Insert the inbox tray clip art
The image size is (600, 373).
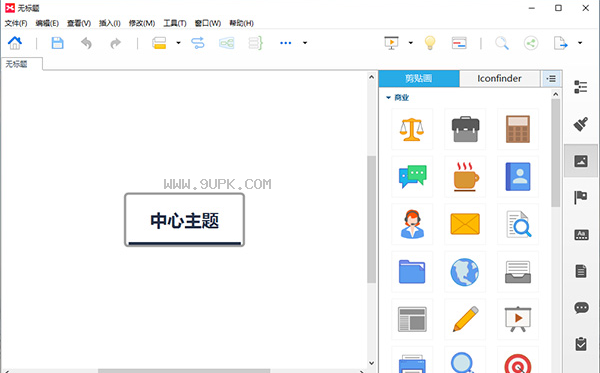(518, 272)
